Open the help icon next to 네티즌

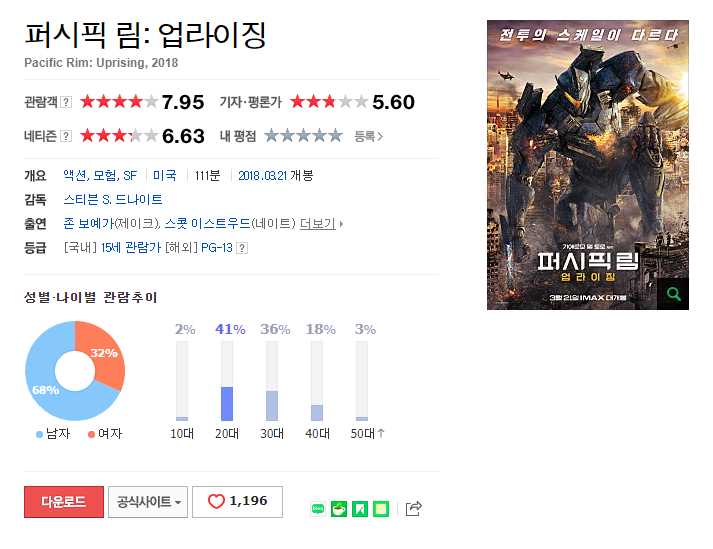pos(66,136)
